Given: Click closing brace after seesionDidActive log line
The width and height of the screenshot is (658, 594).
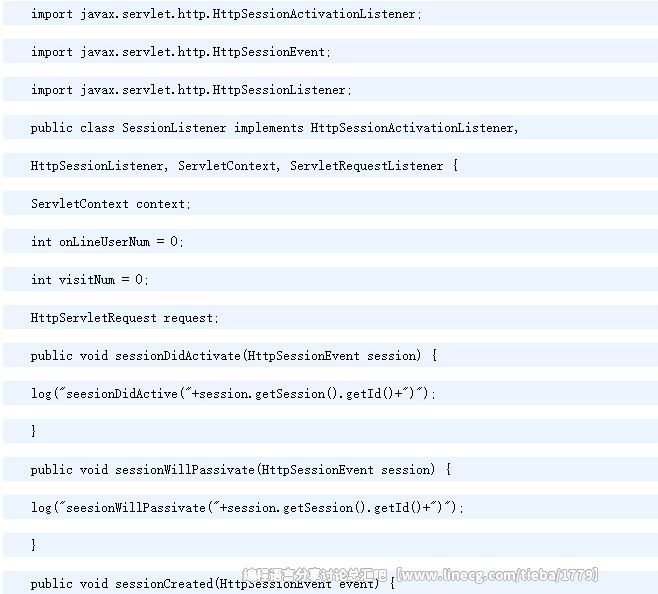Looking at the screenshot, I should (x=34, y=431).
